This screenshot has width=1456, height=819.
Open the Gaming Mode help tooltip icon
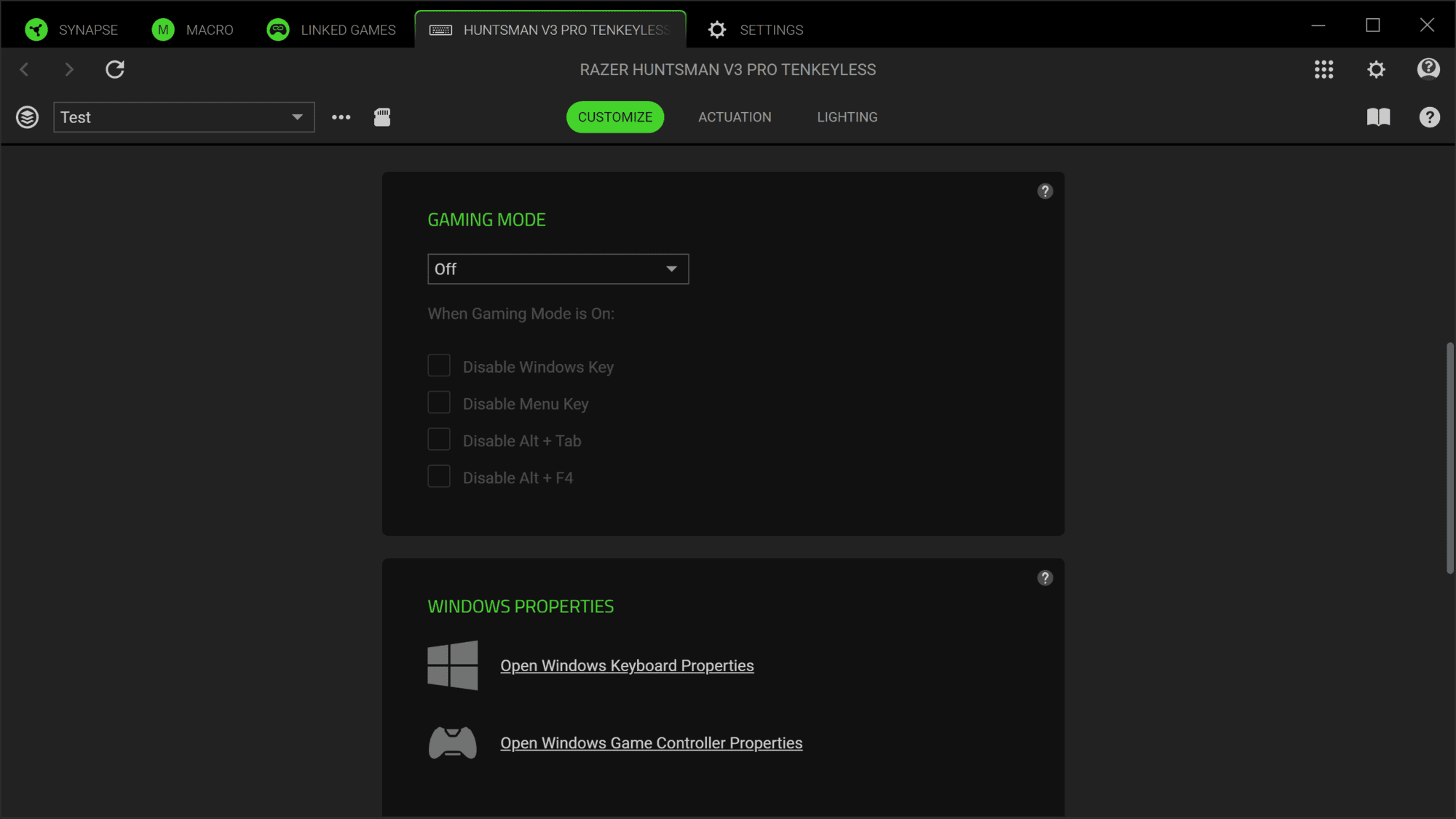pyautogui.click(x=1045, y=191)
